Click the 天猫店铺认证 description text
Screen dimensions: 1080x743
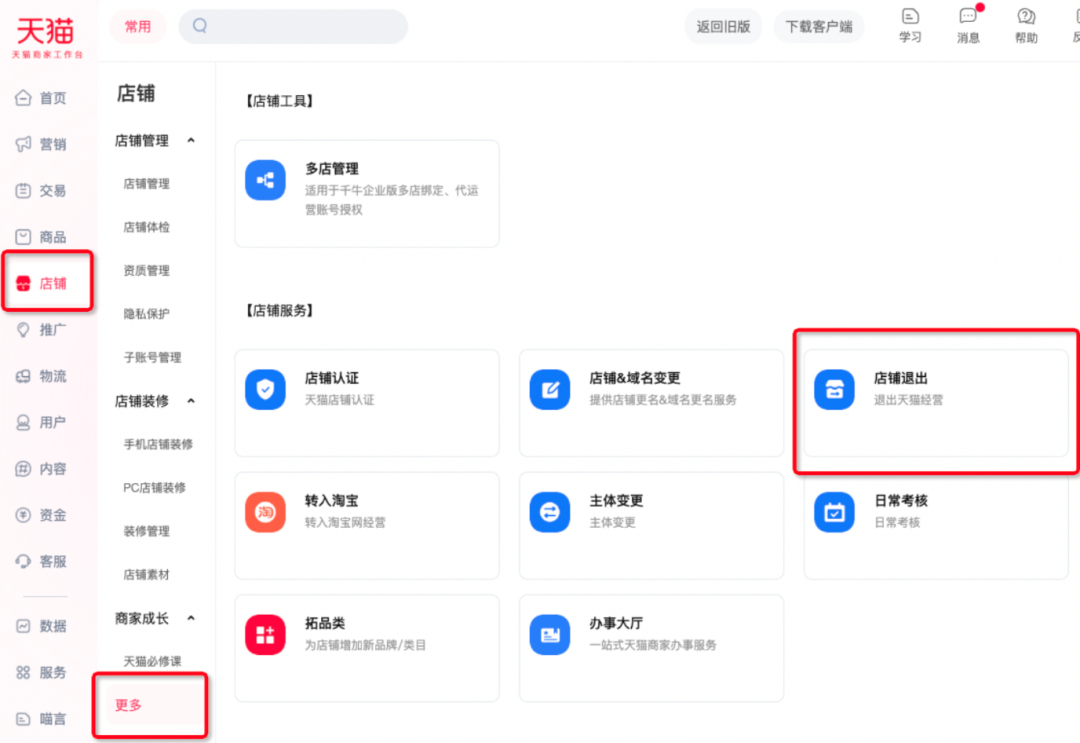340,400
